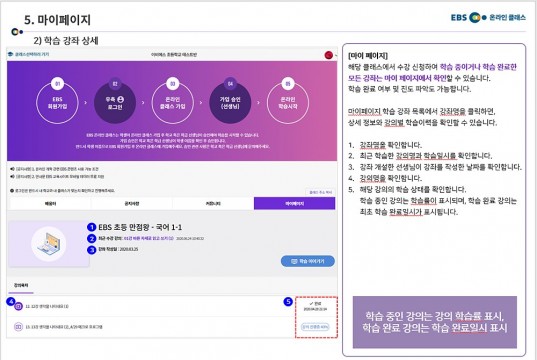Screen dimensions: 537x360
Task: Select the 온라인 학습시작 step circle
Action: [288, 103]
